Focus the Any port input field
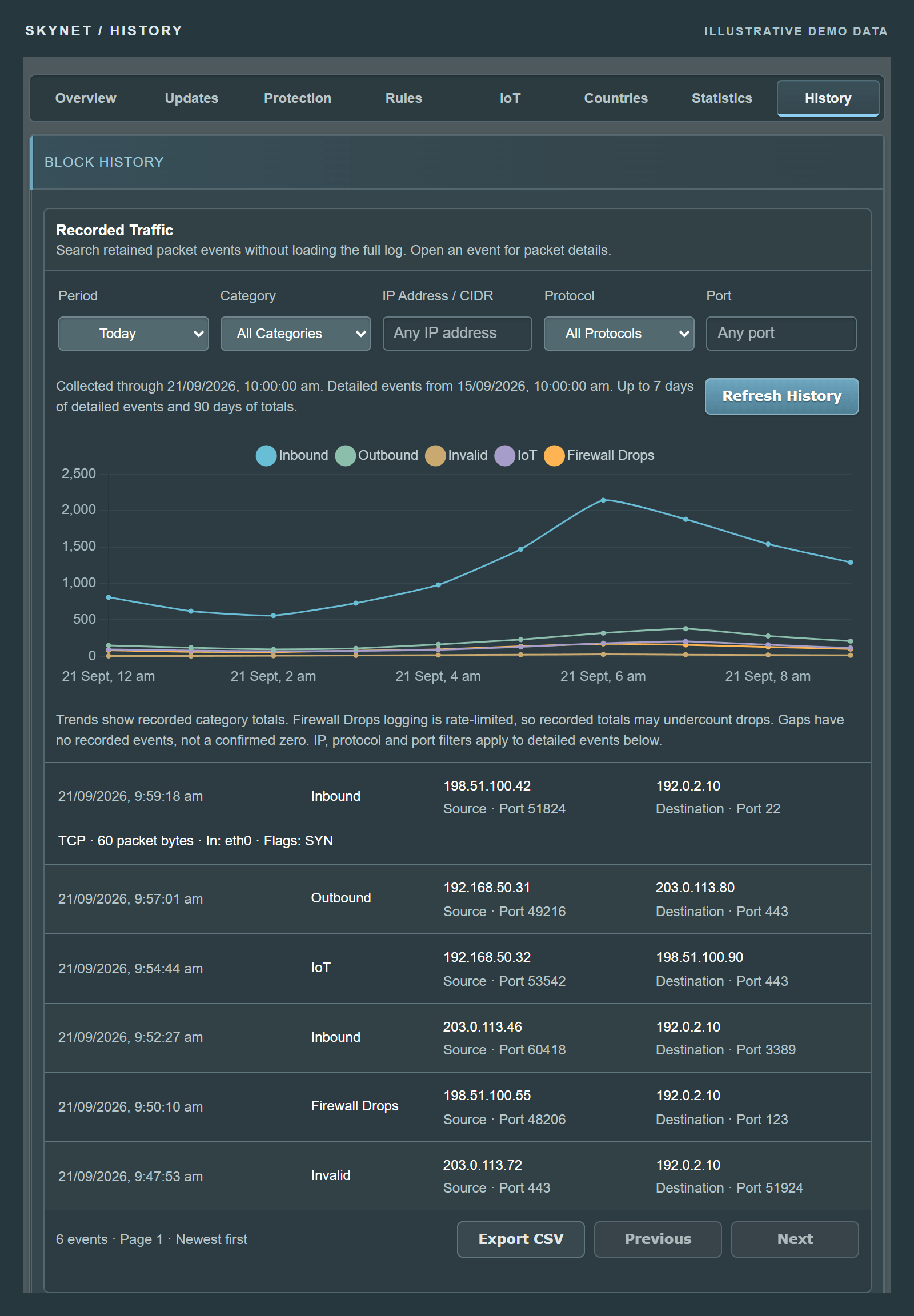The width and height of the screenshot is (914, 1316). pos(780,334)
